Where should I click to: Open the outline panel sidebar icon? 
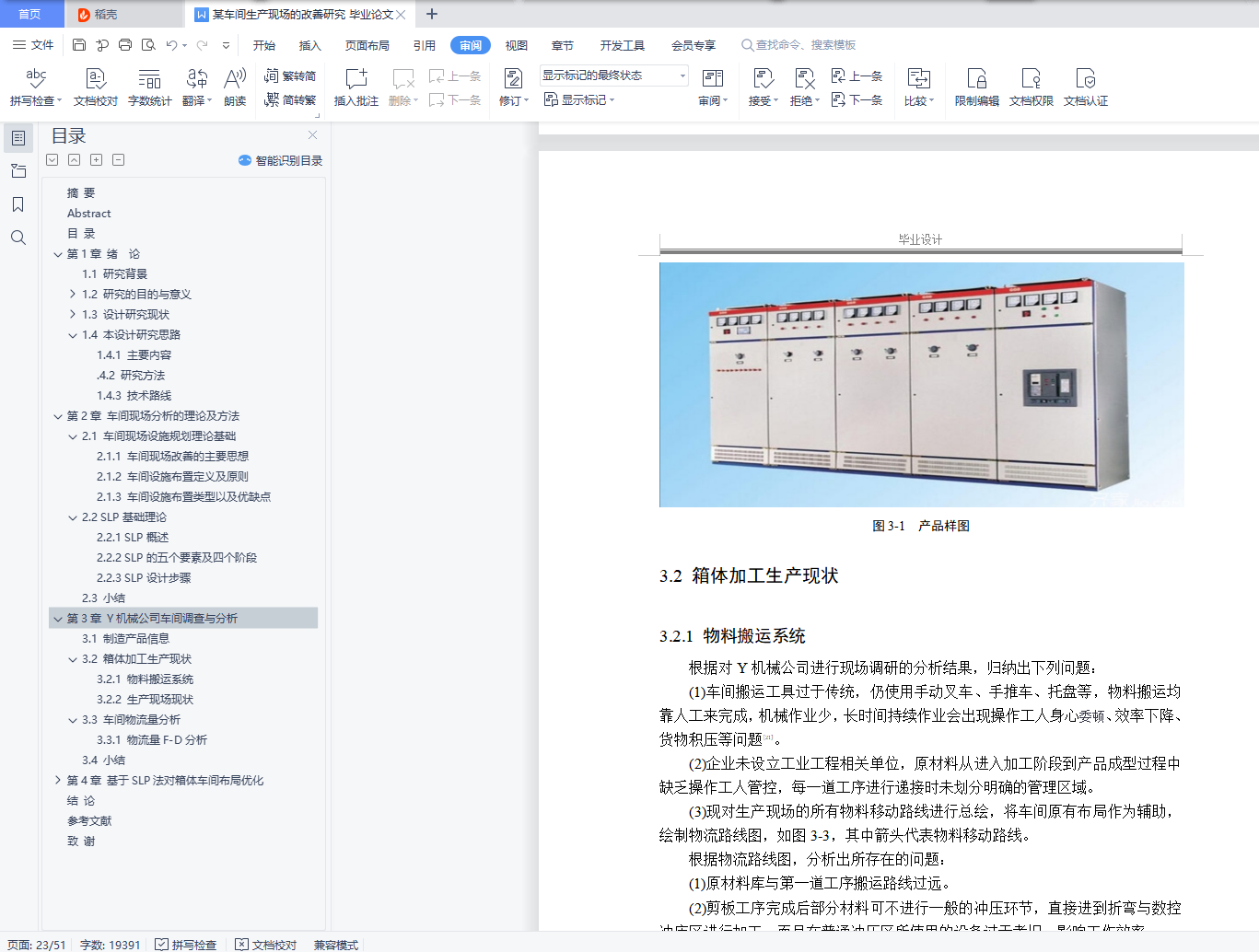[18, 138]
